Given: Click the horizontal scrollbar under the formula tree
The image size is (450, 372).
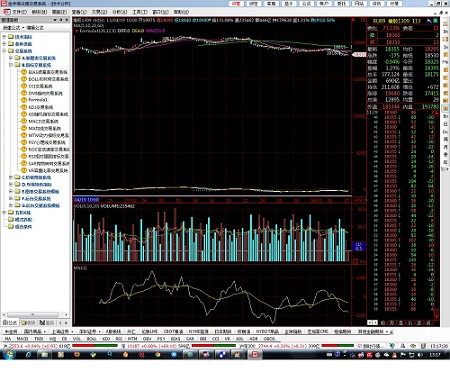Looking at the screenshot, I should [x=36, y=314].
